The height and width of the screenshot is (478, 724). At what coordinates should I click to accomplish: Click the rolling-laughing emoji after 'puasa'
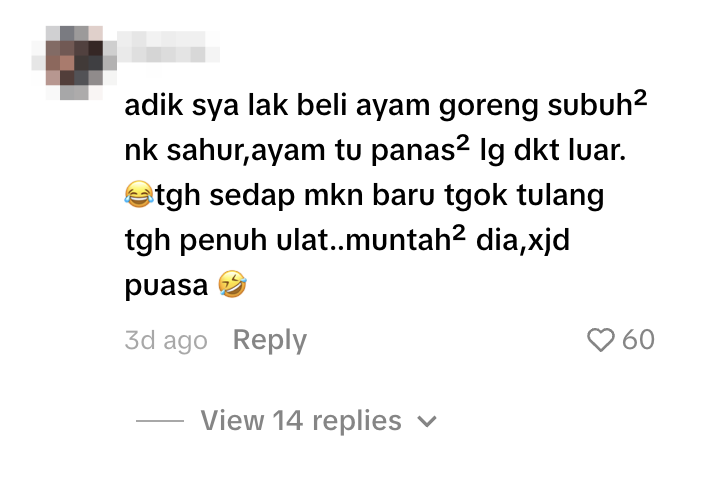coord(232,284)
